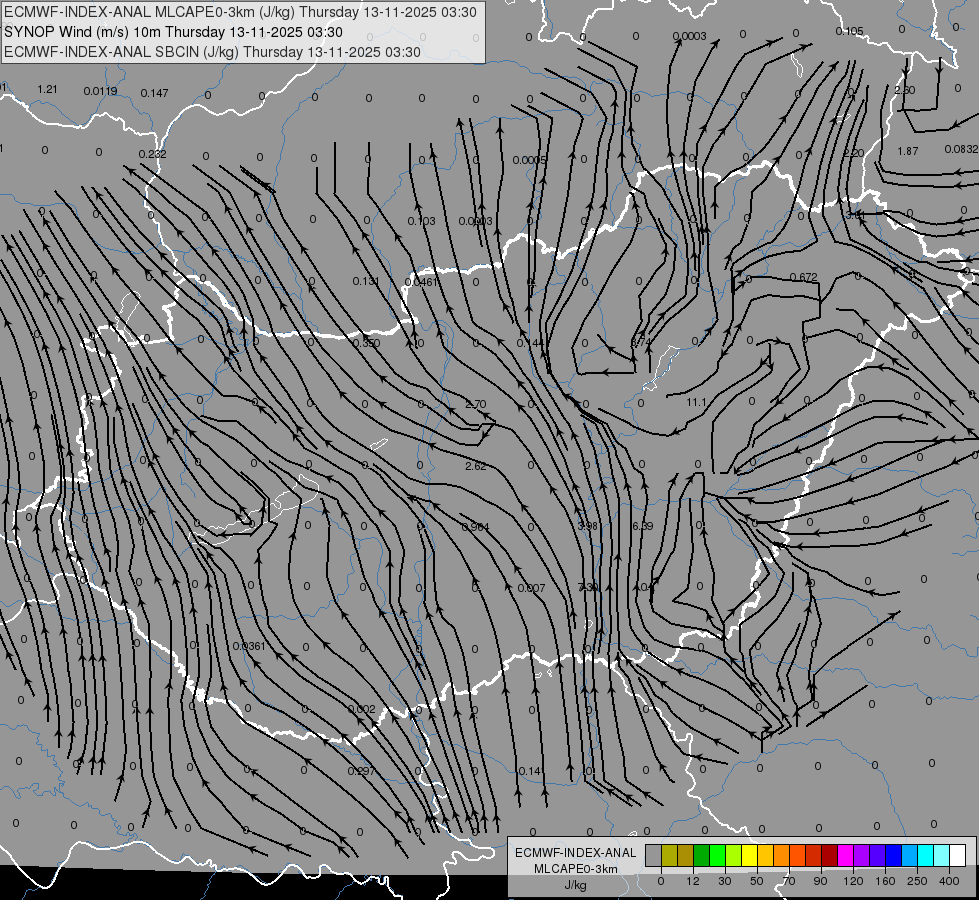This screenshot has height=900, width=979.
Task: Pick the dark red legend swatch
Action: tap(830, 855)
